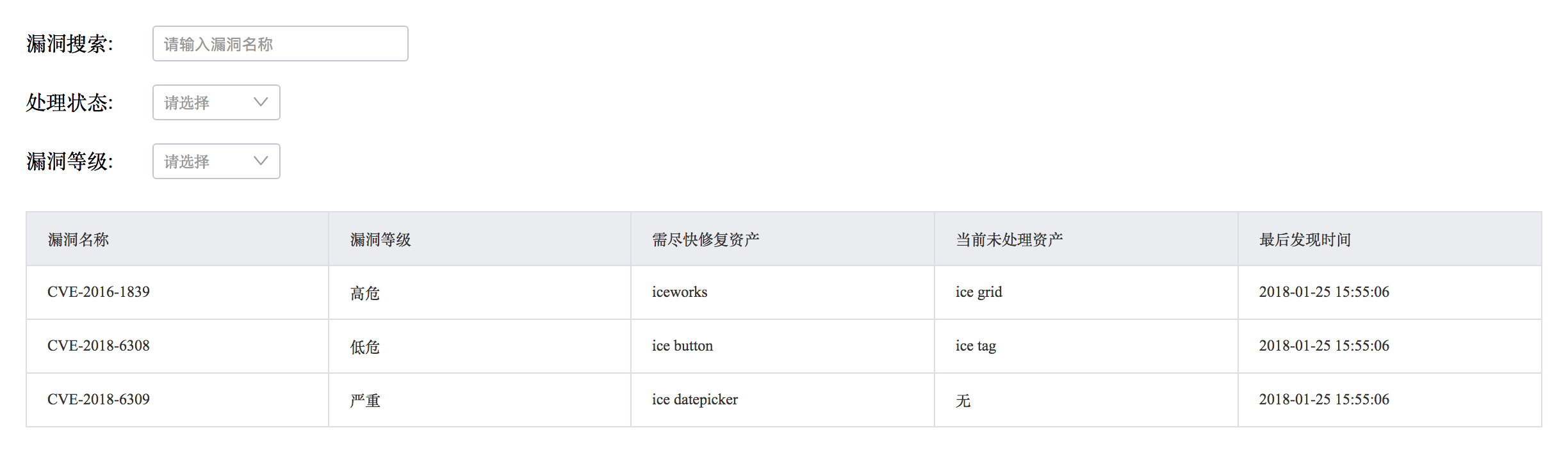Click the 低危 level cell
Viewport: 1568px width, 453px height.
[x=365, y=347]
